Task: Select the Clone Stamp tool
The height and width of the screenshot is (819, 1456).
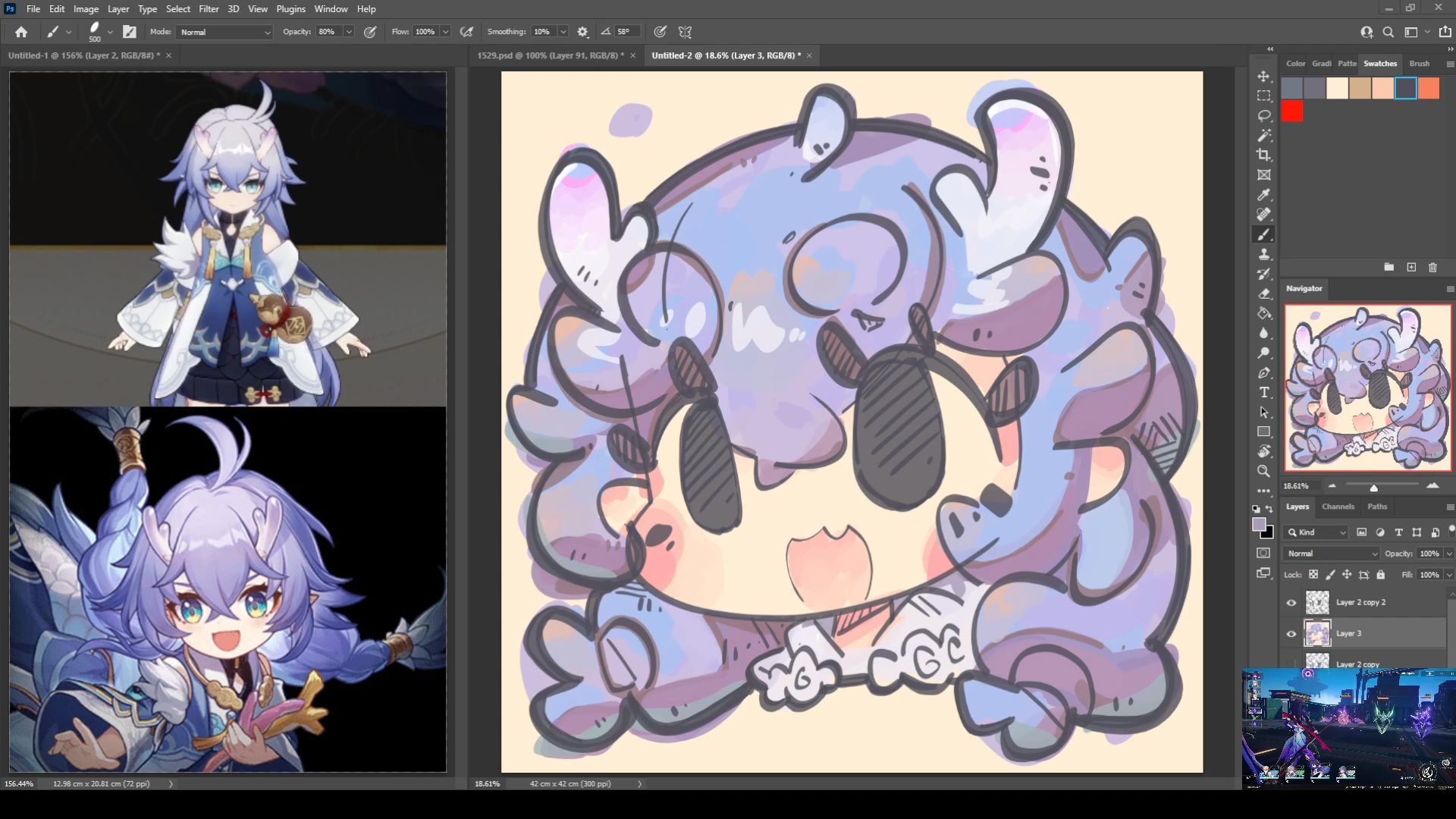Action: tap(1263, 254)
